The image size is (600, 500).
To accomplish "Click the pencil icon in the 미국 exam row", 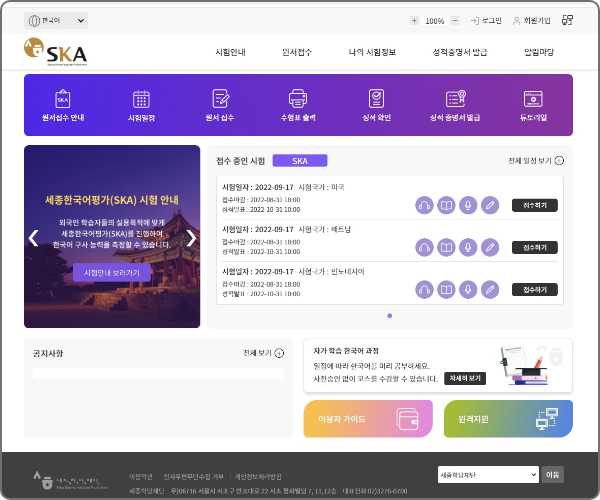I will click(x=490, y=205).
